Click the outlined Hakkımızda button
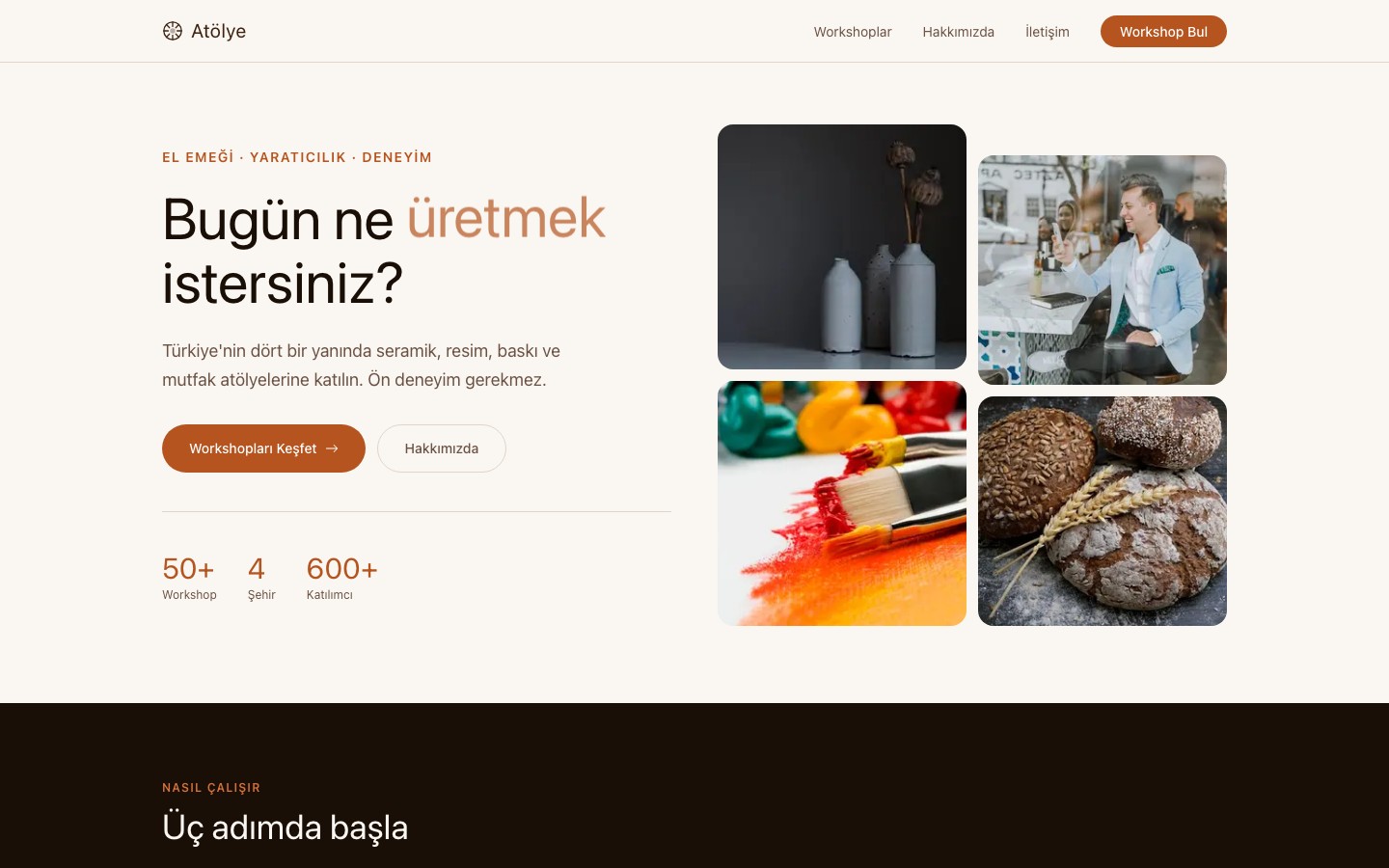 (x=442, y=448)
